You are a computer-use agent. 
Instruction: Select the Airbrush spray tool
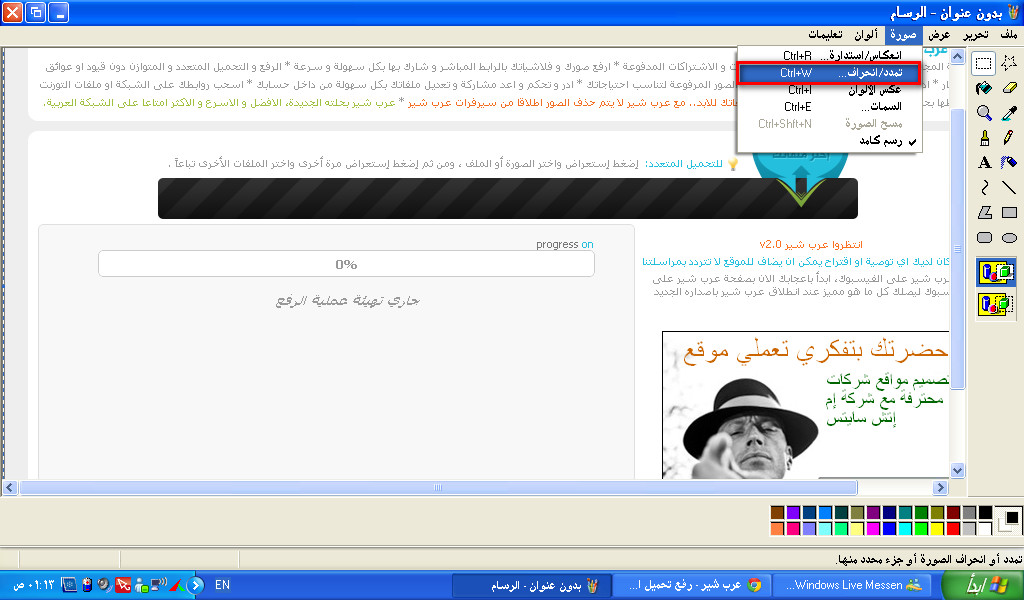pos(1009,162)
